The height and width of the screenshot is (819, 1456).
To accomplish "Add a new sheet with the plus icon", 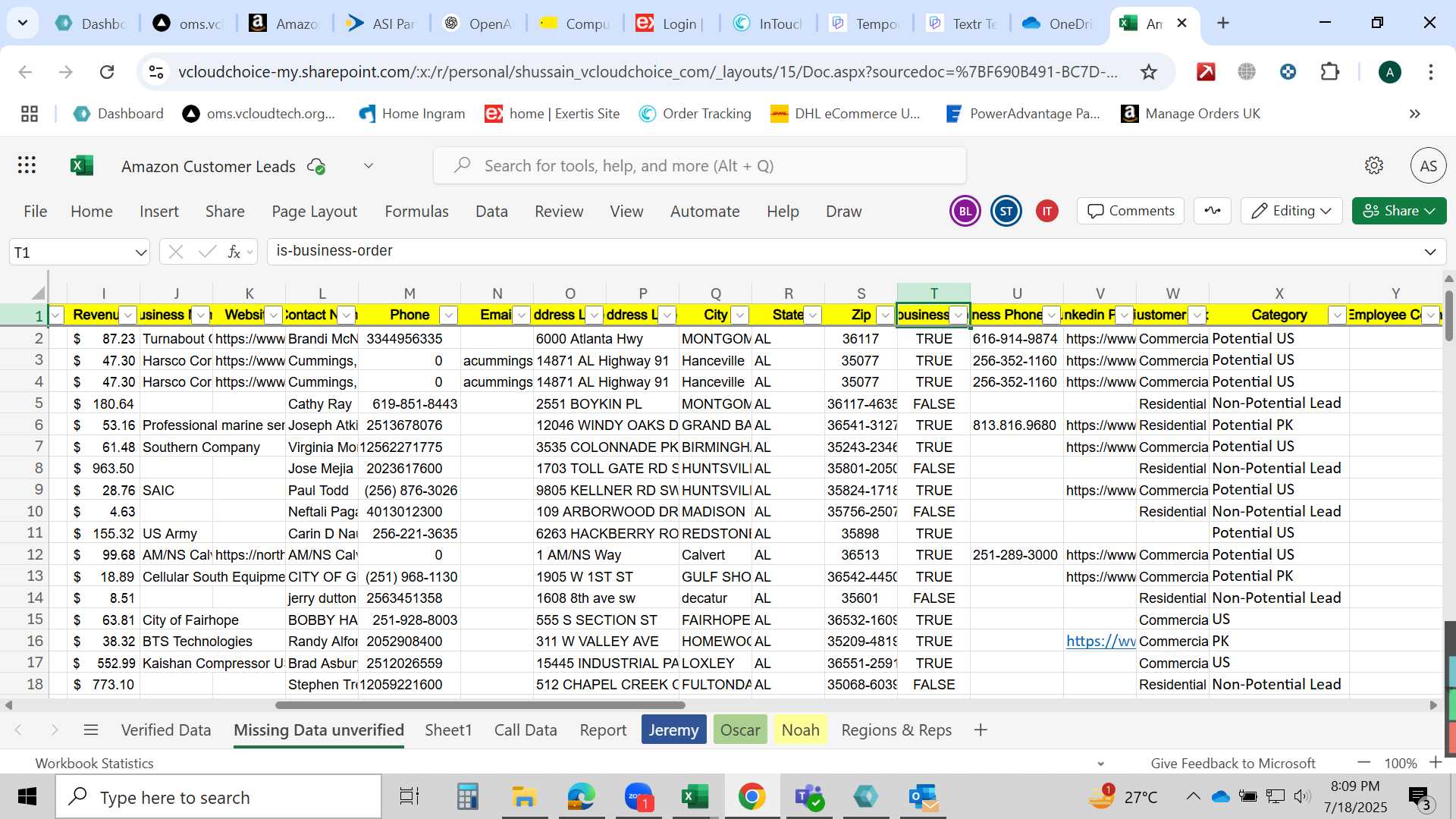I will coord(981,730).
